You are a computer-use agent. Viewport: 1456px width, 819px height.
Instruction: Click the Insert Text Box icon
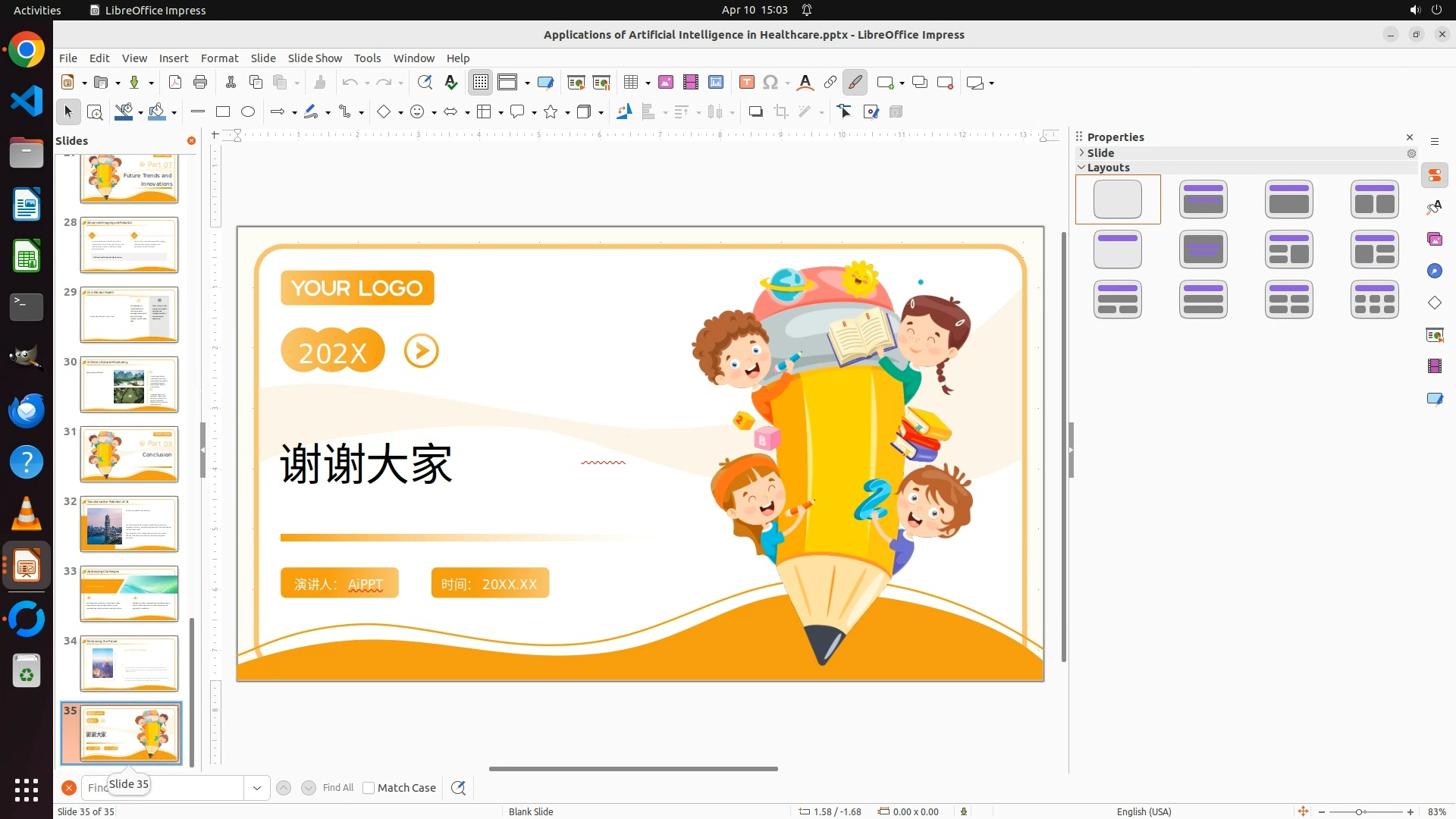click(746, 83)
